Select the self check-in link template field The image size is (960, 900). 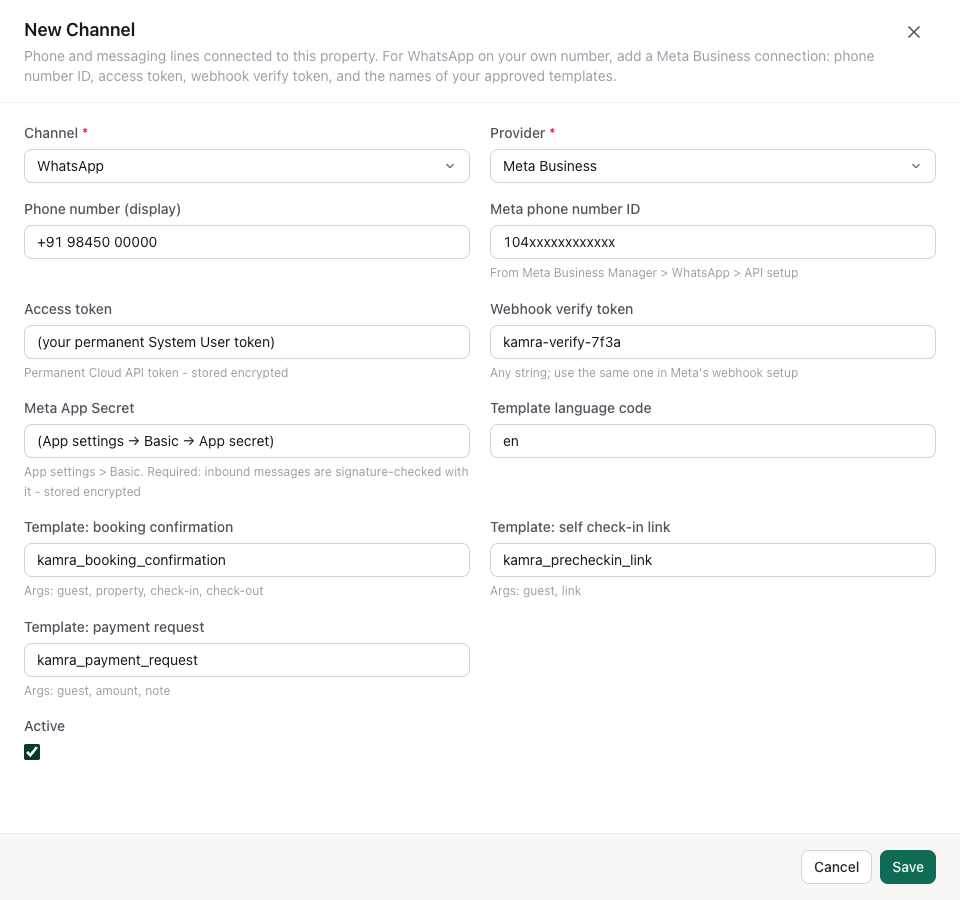[713, 560]
